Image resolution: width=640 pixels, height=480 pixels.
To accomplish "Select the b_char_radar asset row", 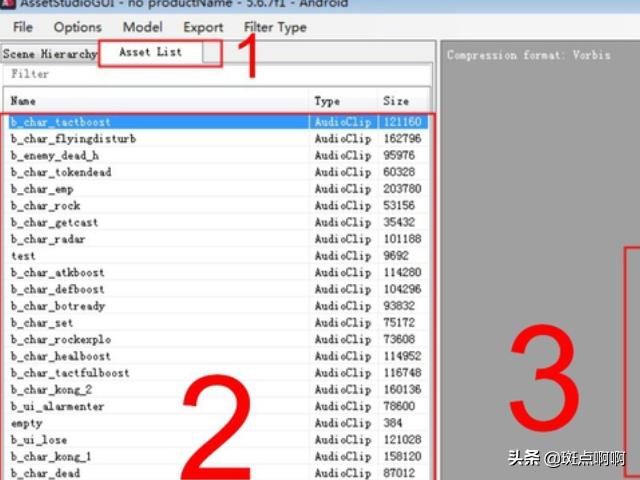I will coord(48,239).
